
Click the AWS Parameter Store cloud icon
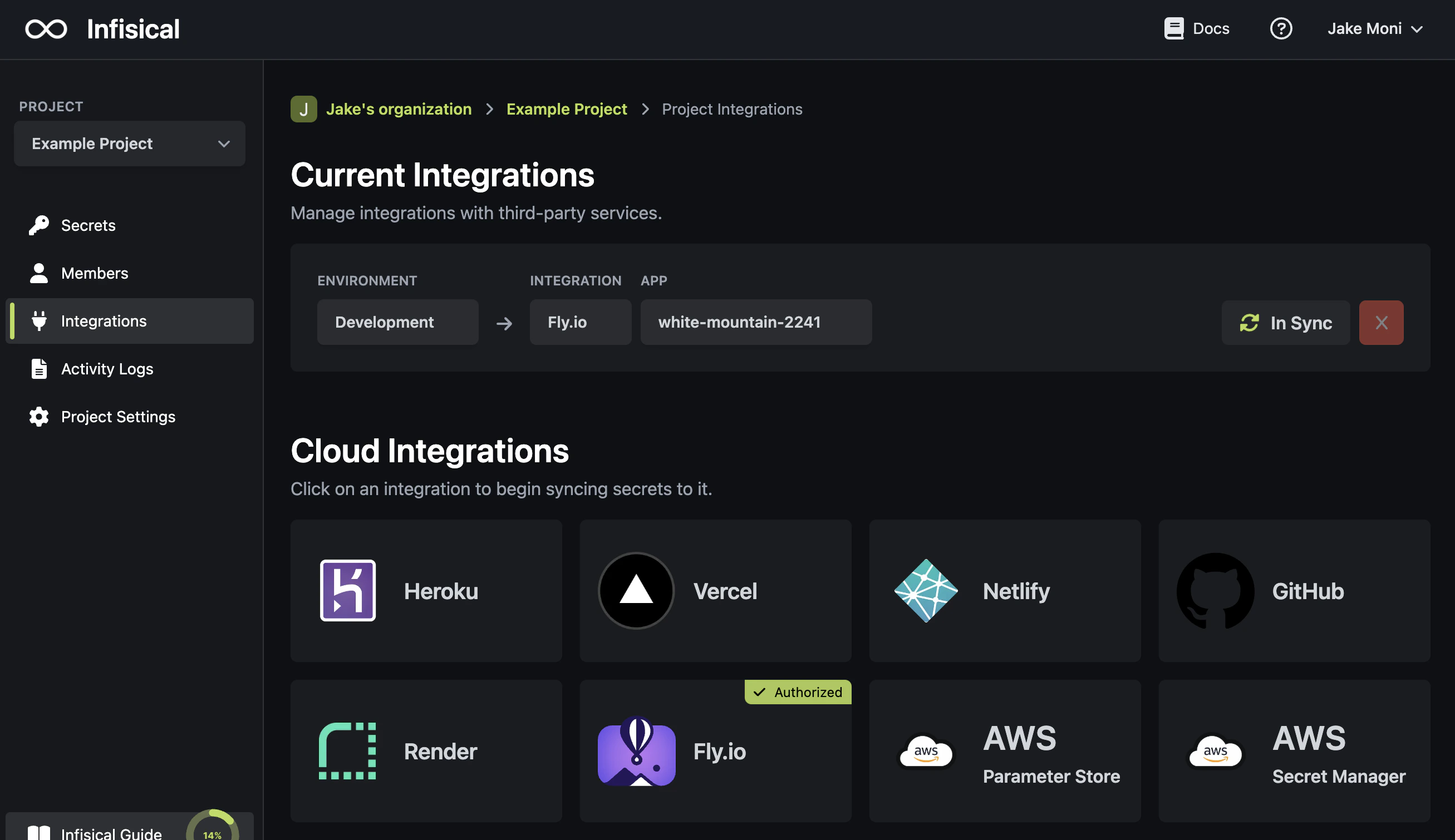pyautogui.click(x=926, y=750)
